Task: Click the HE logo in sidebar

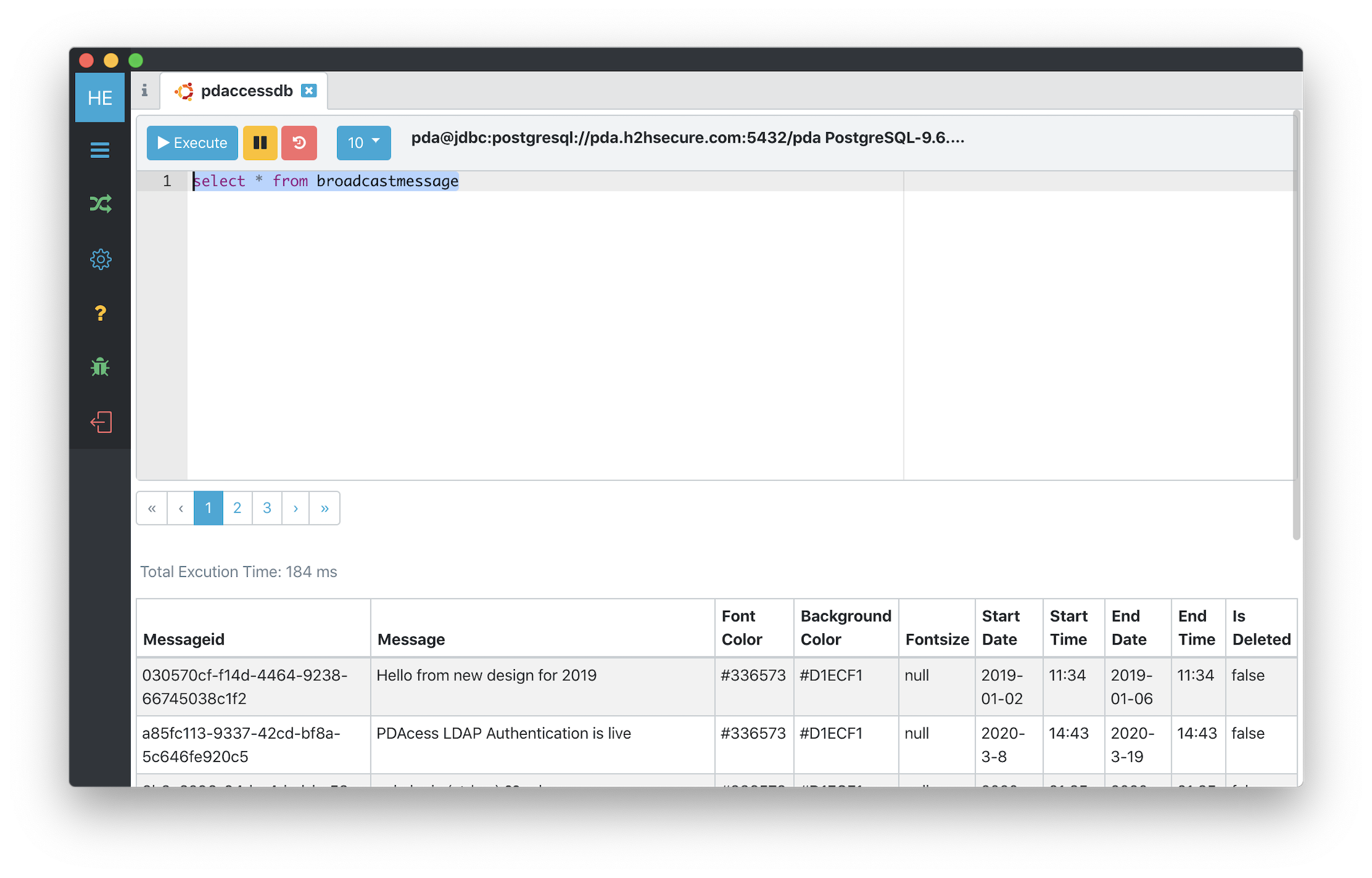Action: click(99, 97)
